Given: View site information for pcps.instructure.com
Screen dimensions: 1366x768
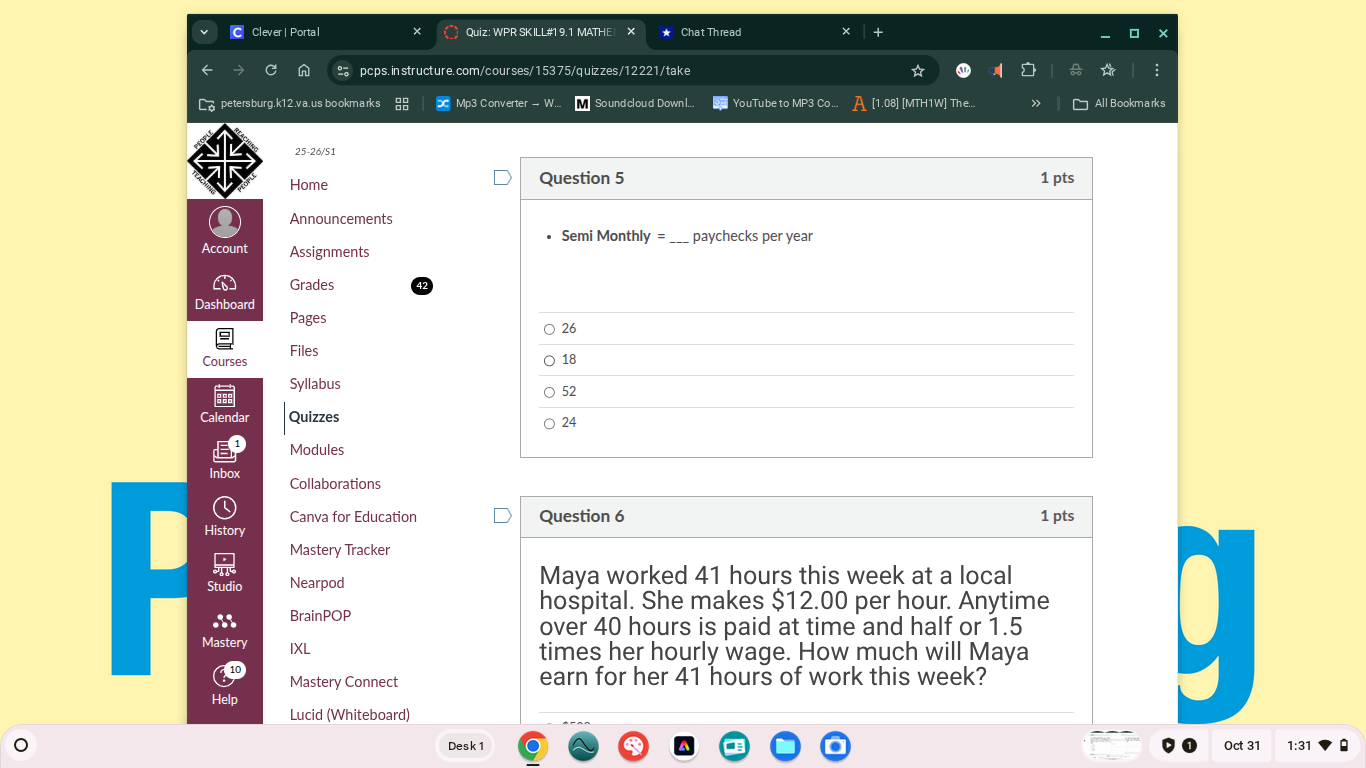Looking at the screenshot, I should pos(343,70).
